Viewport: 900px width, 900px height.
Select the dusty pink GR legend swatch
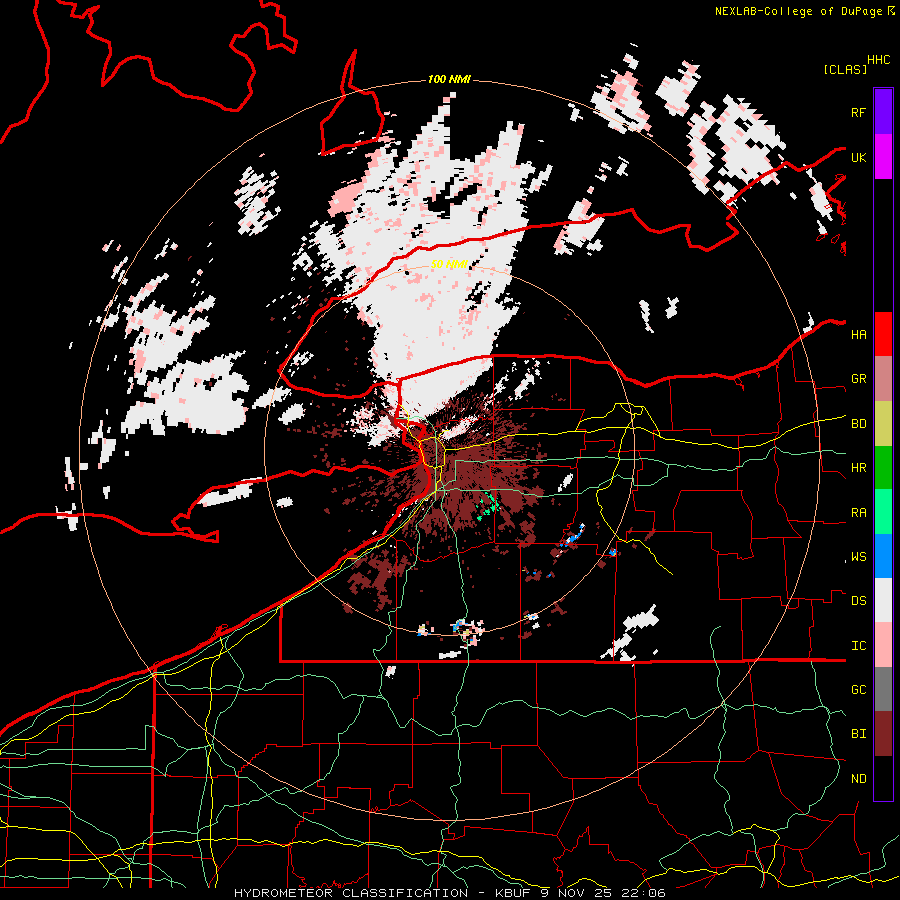coord(883,379)
